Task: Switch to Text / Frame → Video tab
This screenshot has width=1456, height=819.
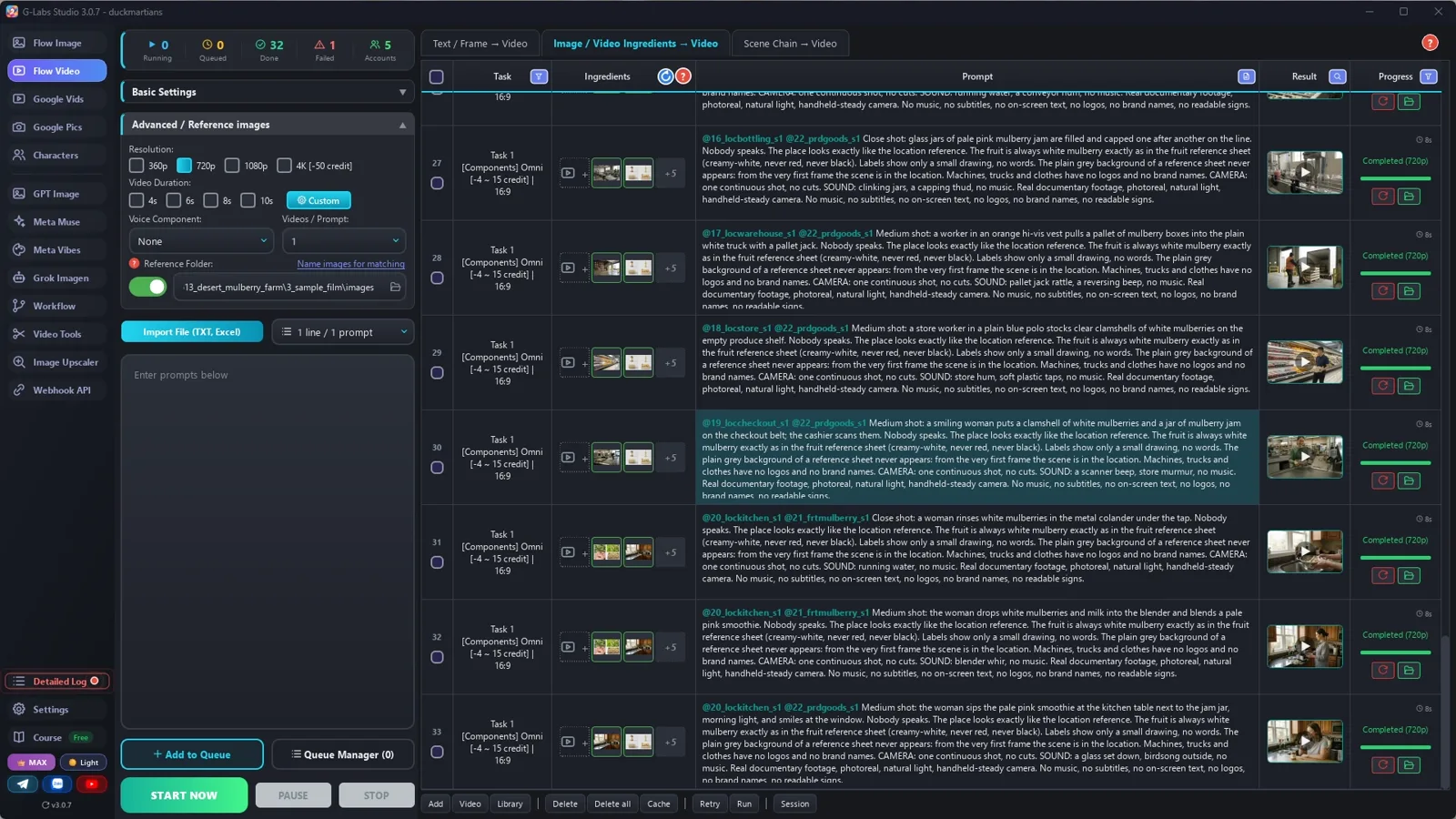Action: tap(480, 44)
